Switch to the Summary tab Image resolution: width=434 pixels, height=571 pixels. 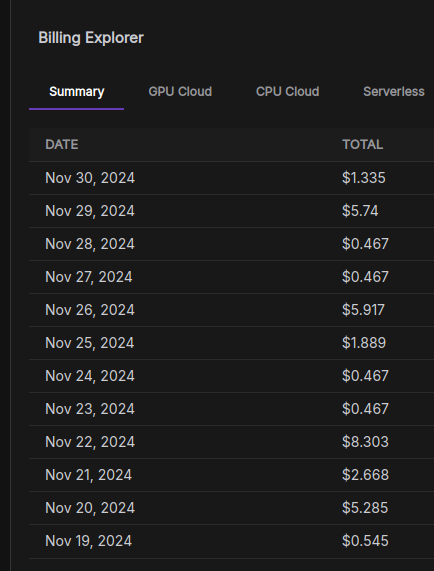click(x=76, y=91)
